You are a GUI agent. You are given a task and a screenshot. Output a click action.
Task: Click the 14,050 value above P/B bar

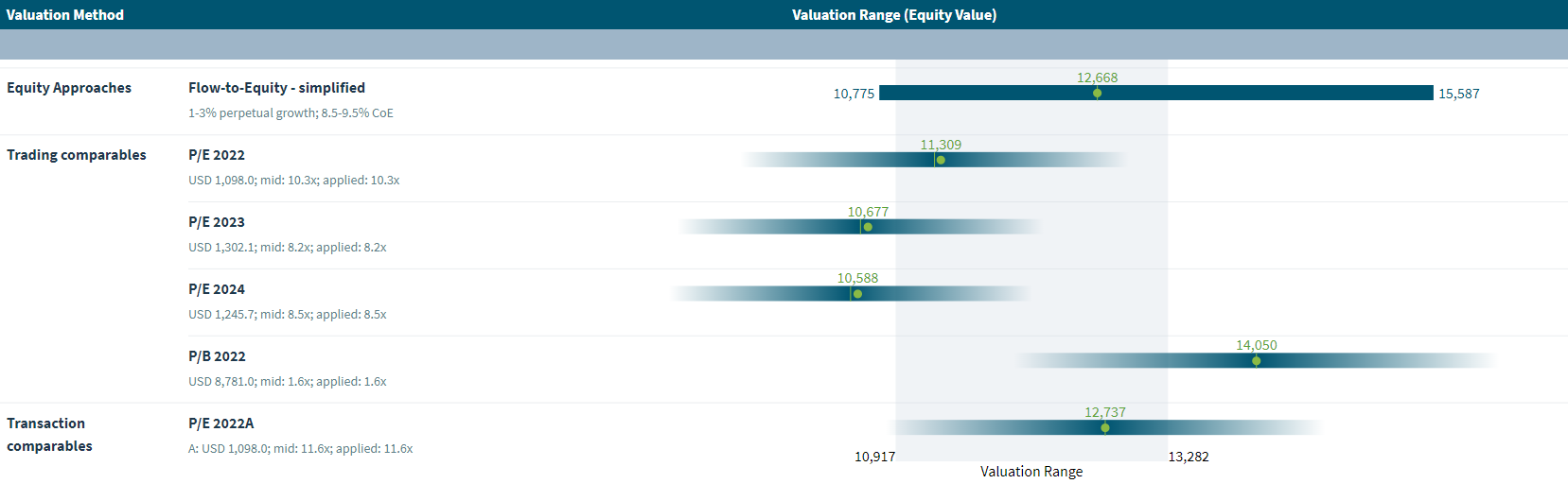coord(1256,345)
